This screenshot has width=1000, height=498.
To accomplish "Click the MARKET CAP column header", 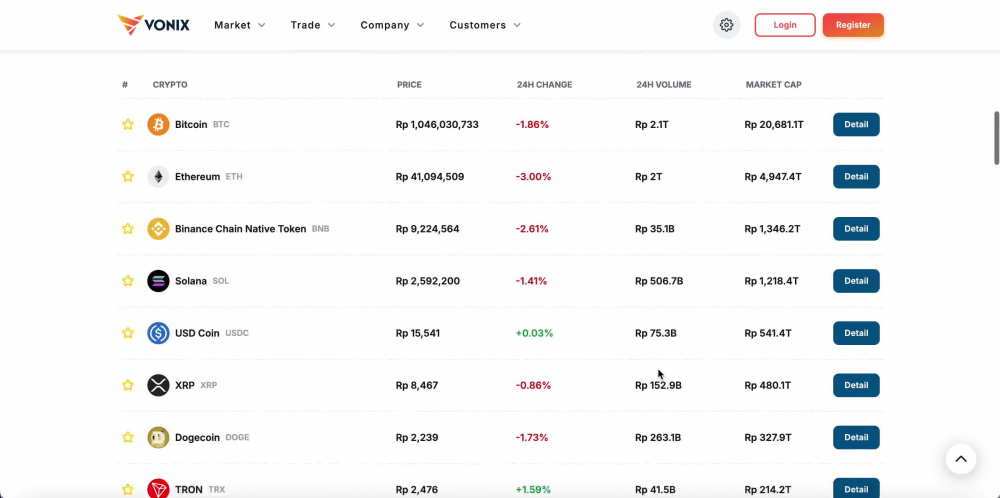I will [774, 85].
